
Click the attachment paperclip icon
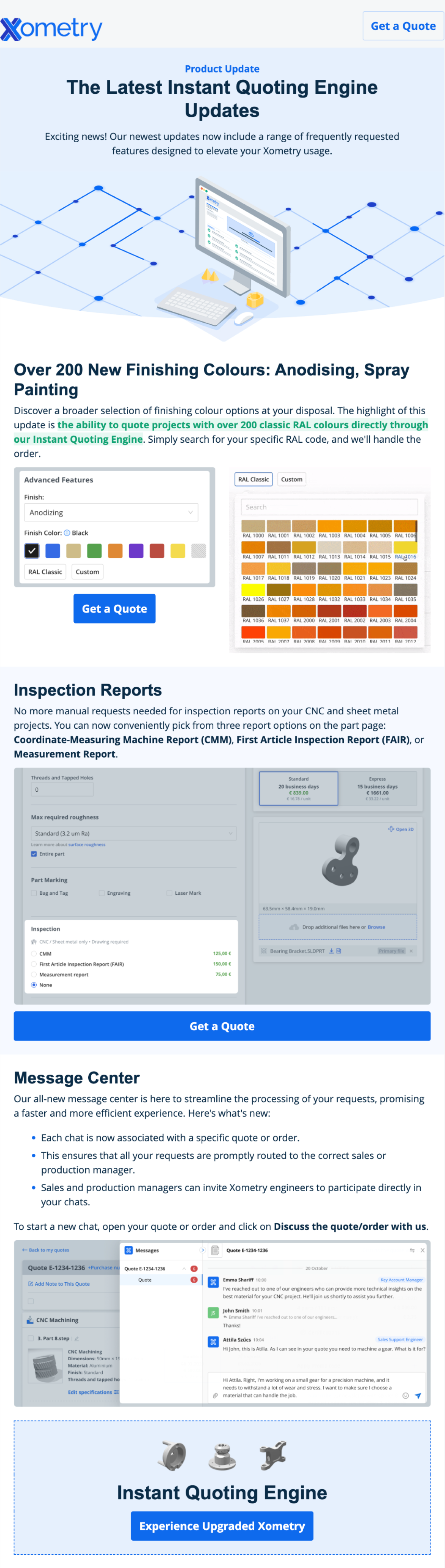click(x=215, y=1396)
